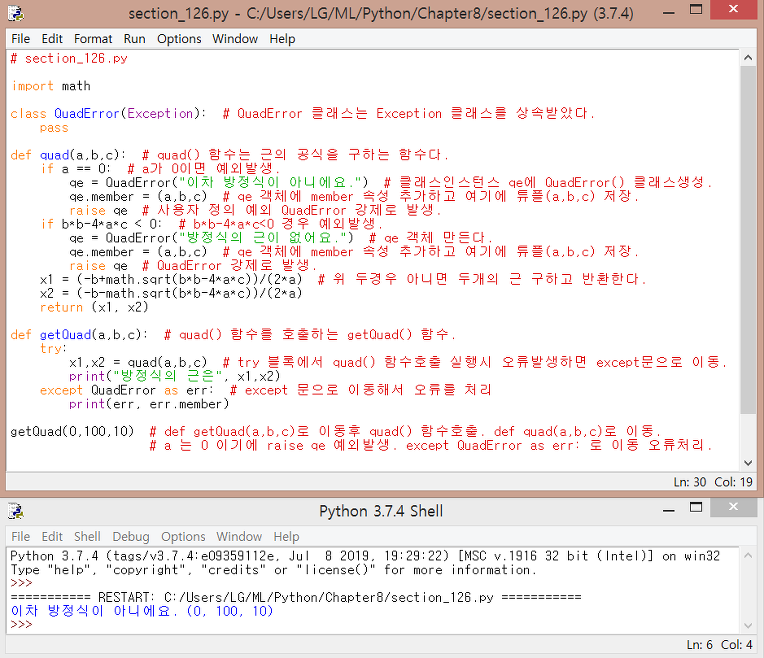Open the Format menu in editor
The height and width of the screenshot is (658, 764).
93,39
